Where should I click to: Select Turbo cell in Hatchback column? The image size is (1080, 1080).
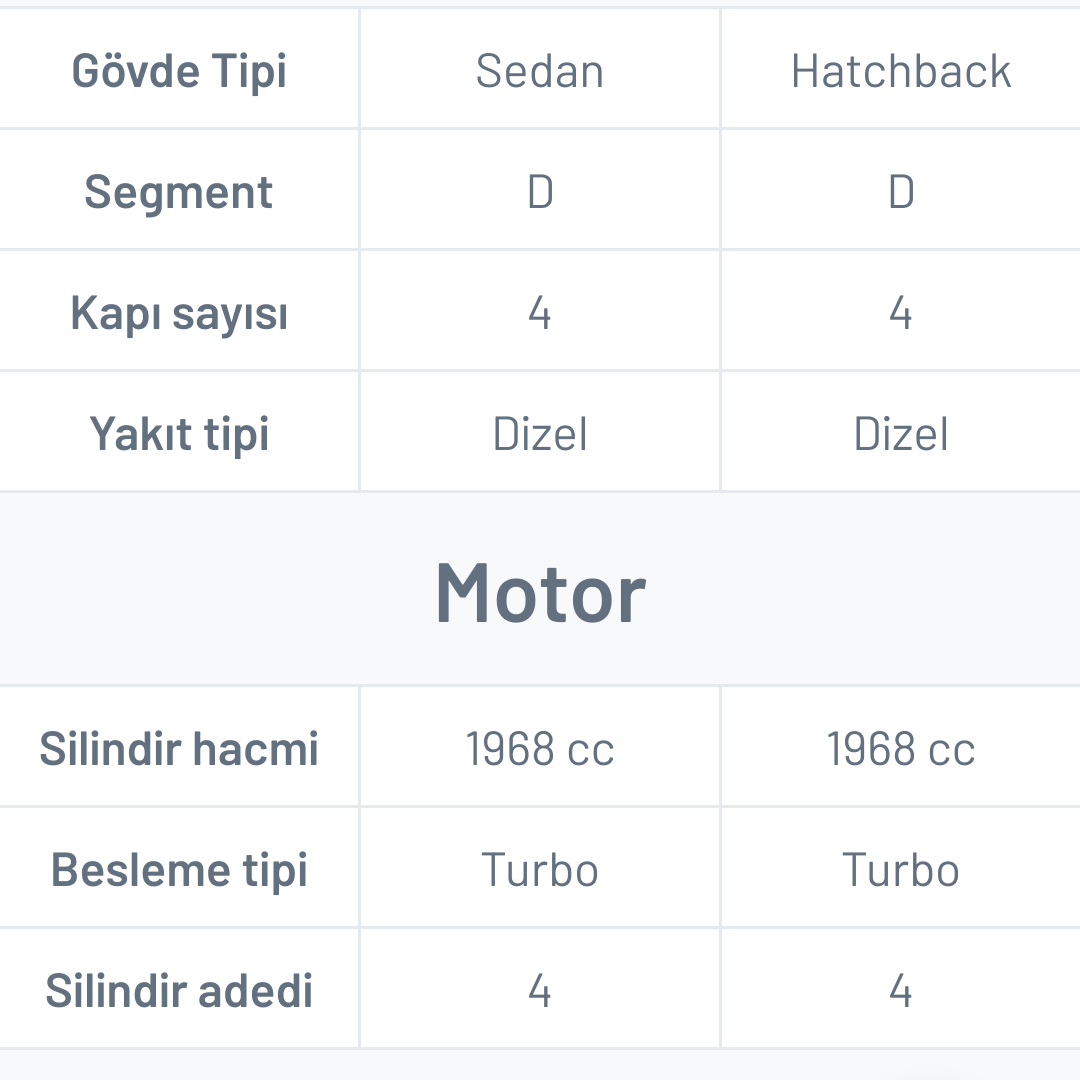point(901,870)
